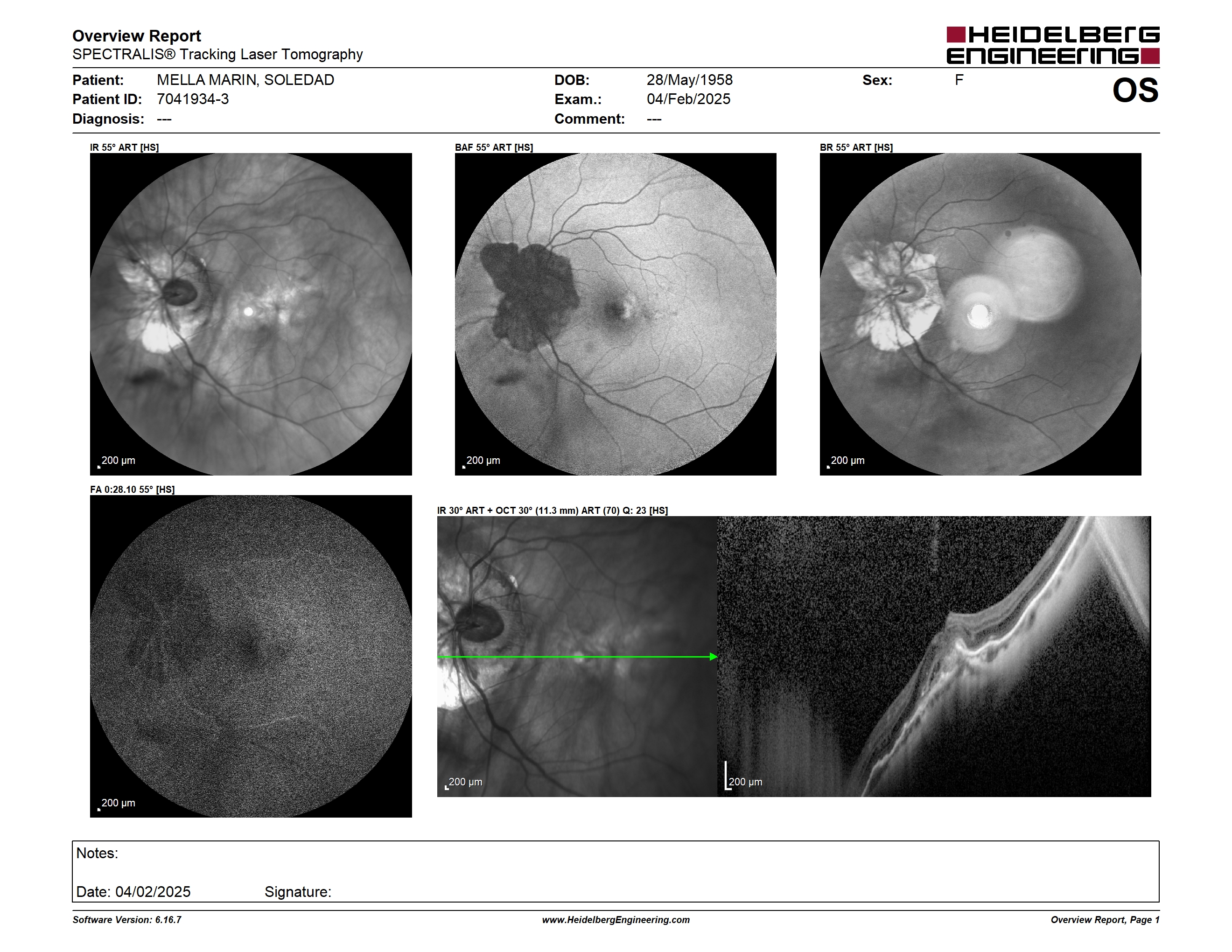Click the 'Date: 04/02/2025' text
This screenshot has width=1232, height=952.
point(133,892)
